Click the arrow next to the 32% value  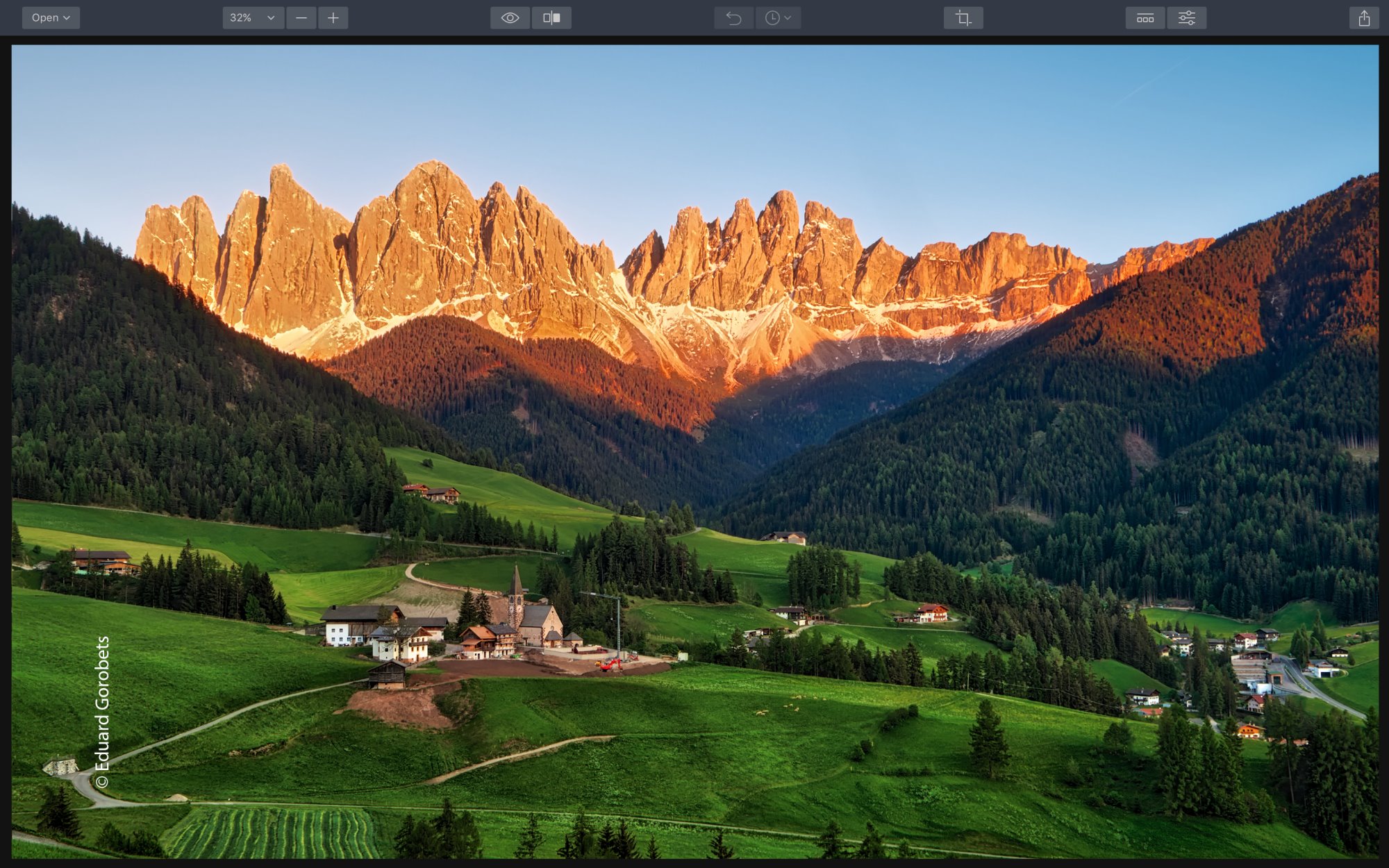(x=271, y=18)
